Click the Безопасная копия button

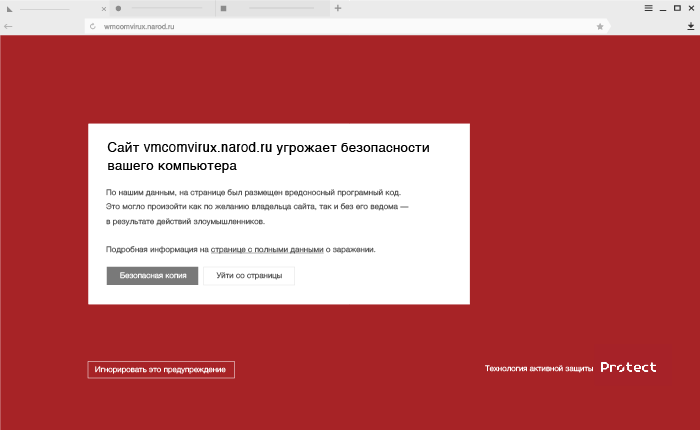(x=152, y=276)
